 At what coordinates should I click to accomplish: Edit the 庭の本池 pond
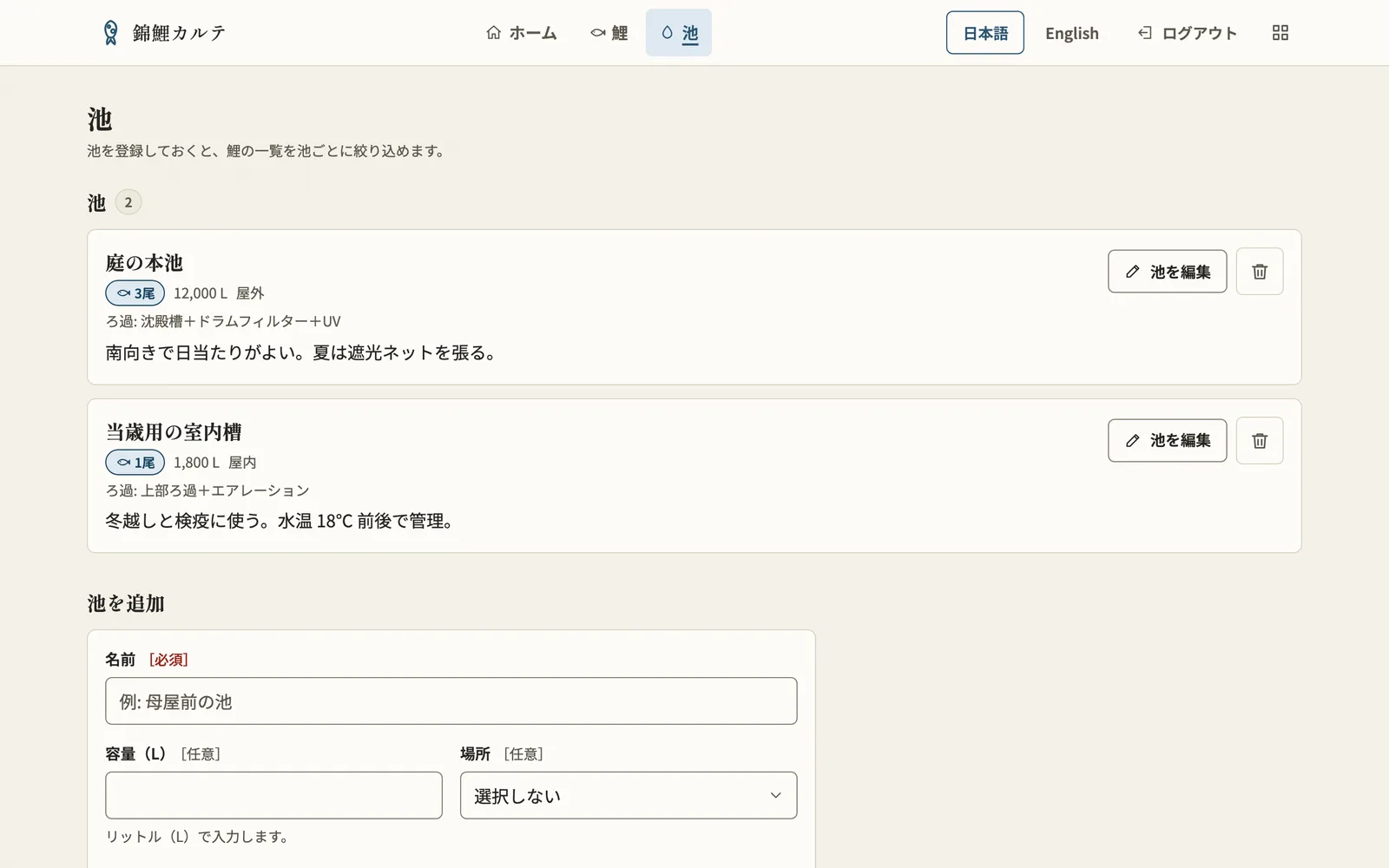pyautogui.click(x=1167, y=272)
